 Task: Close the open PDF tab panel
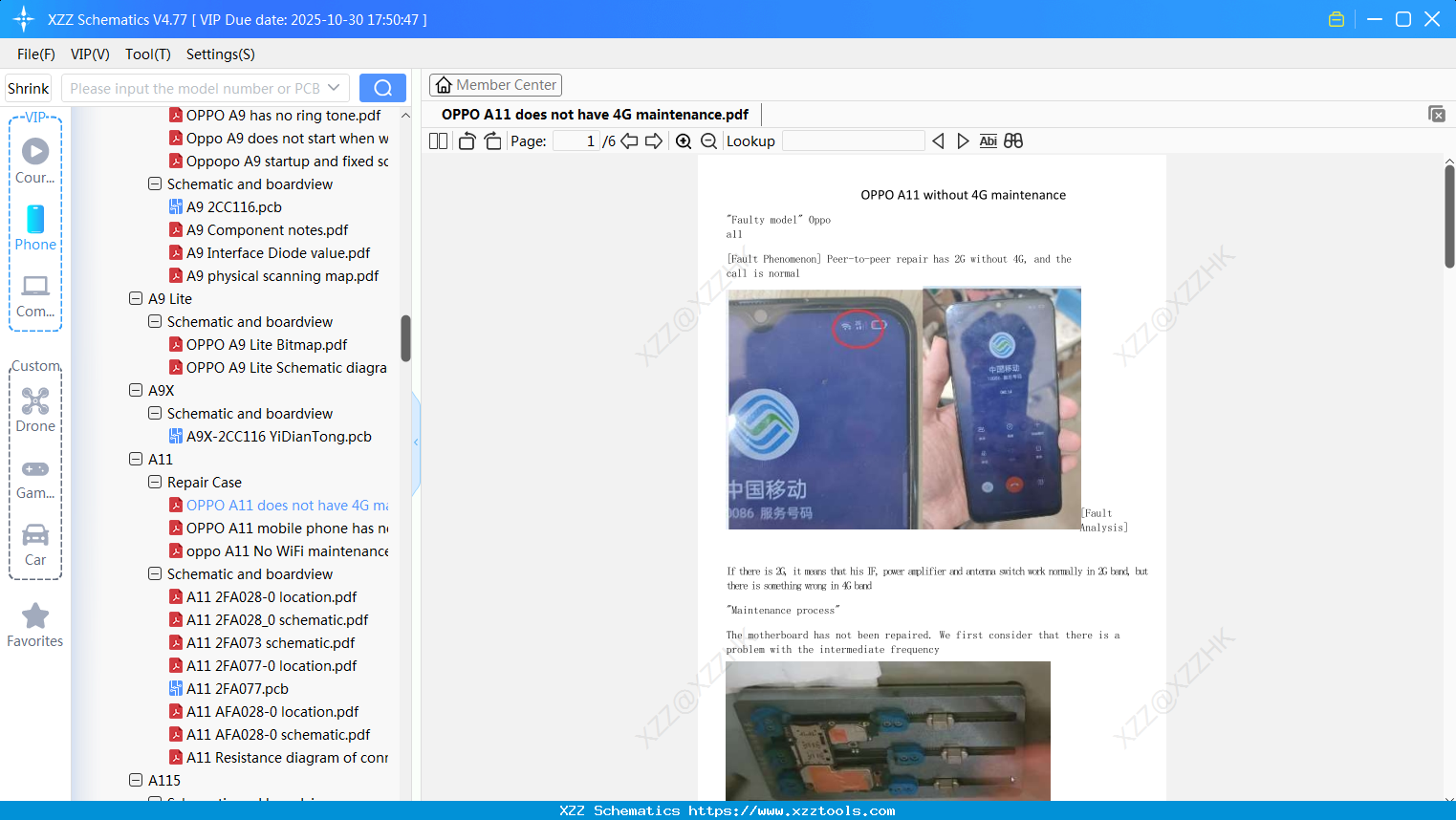pyautogui.click(x=1436, y=114)
